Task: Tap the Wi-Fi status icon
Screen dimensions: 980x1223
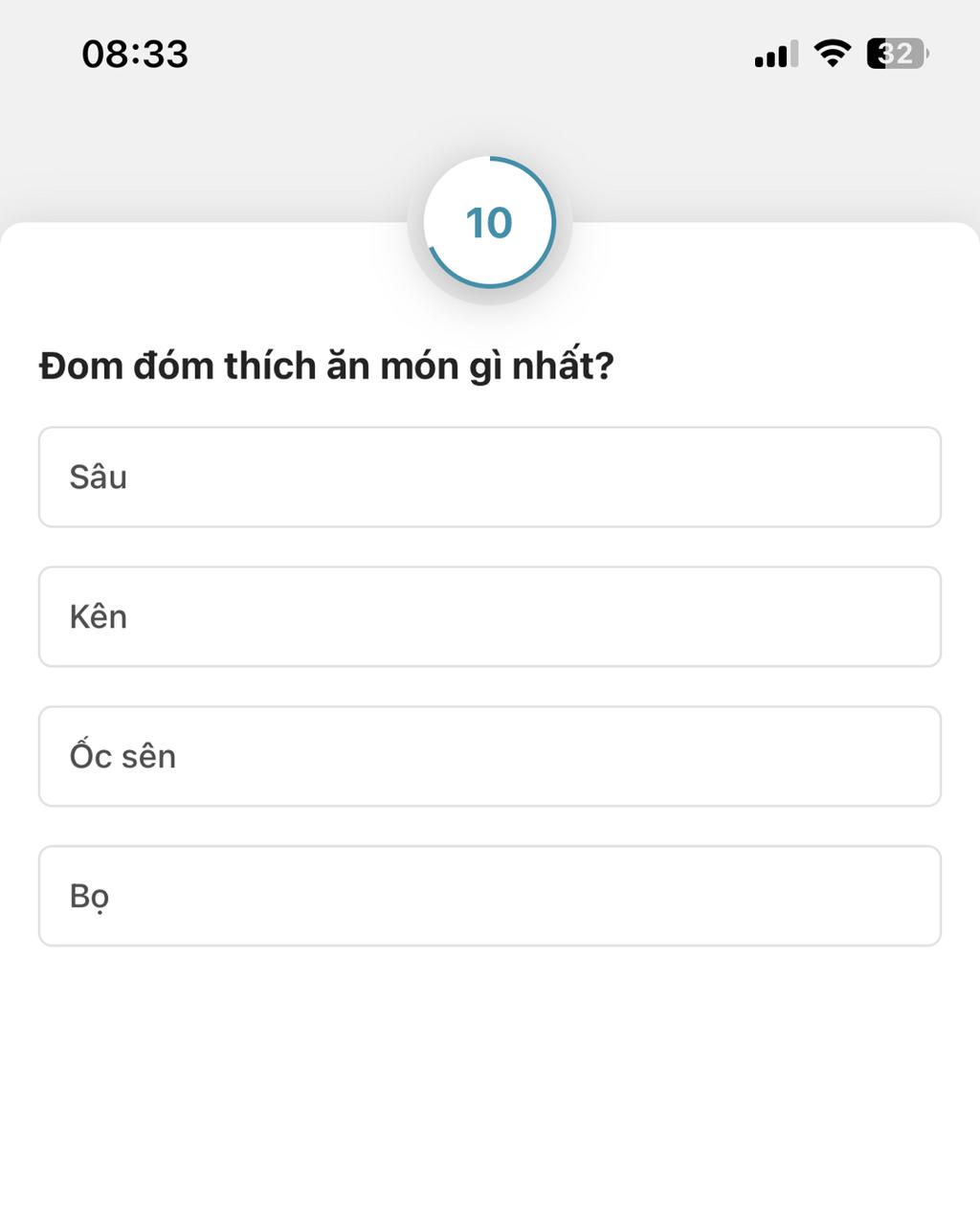Action: point(833,54)
